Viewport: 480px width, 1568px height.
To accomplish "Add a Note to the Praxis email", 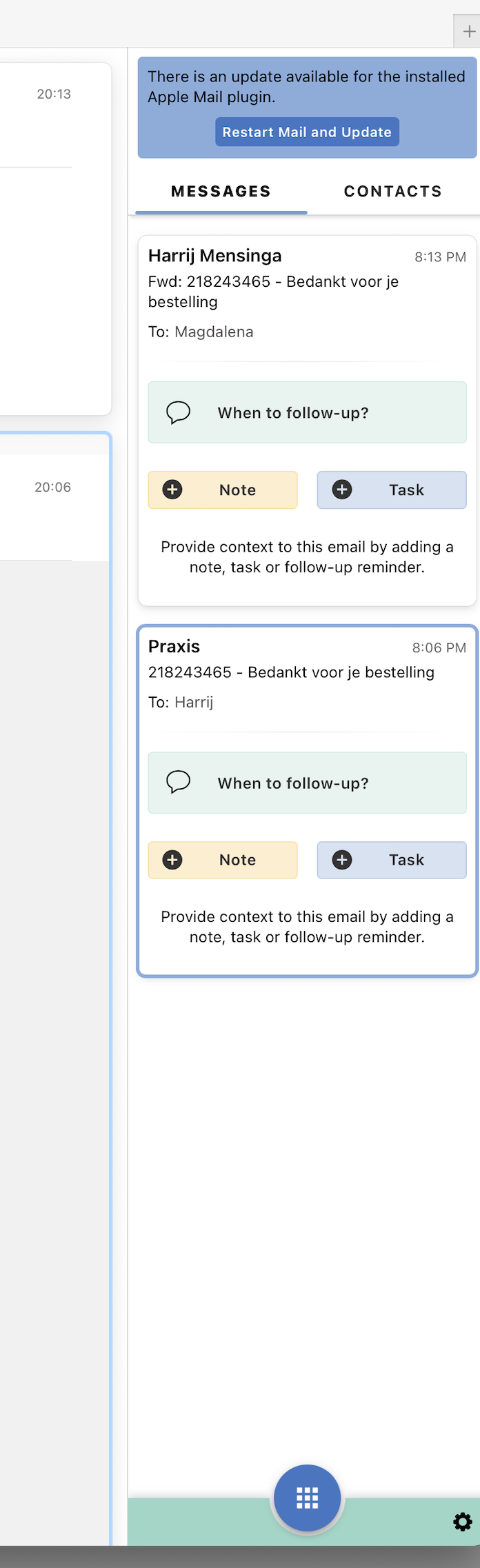I will coord(223,860).
